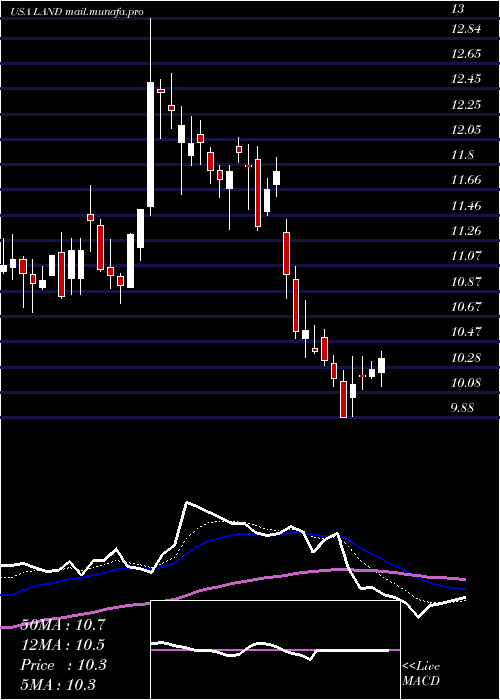Click the 10.87 price axis label

(466, 282)
